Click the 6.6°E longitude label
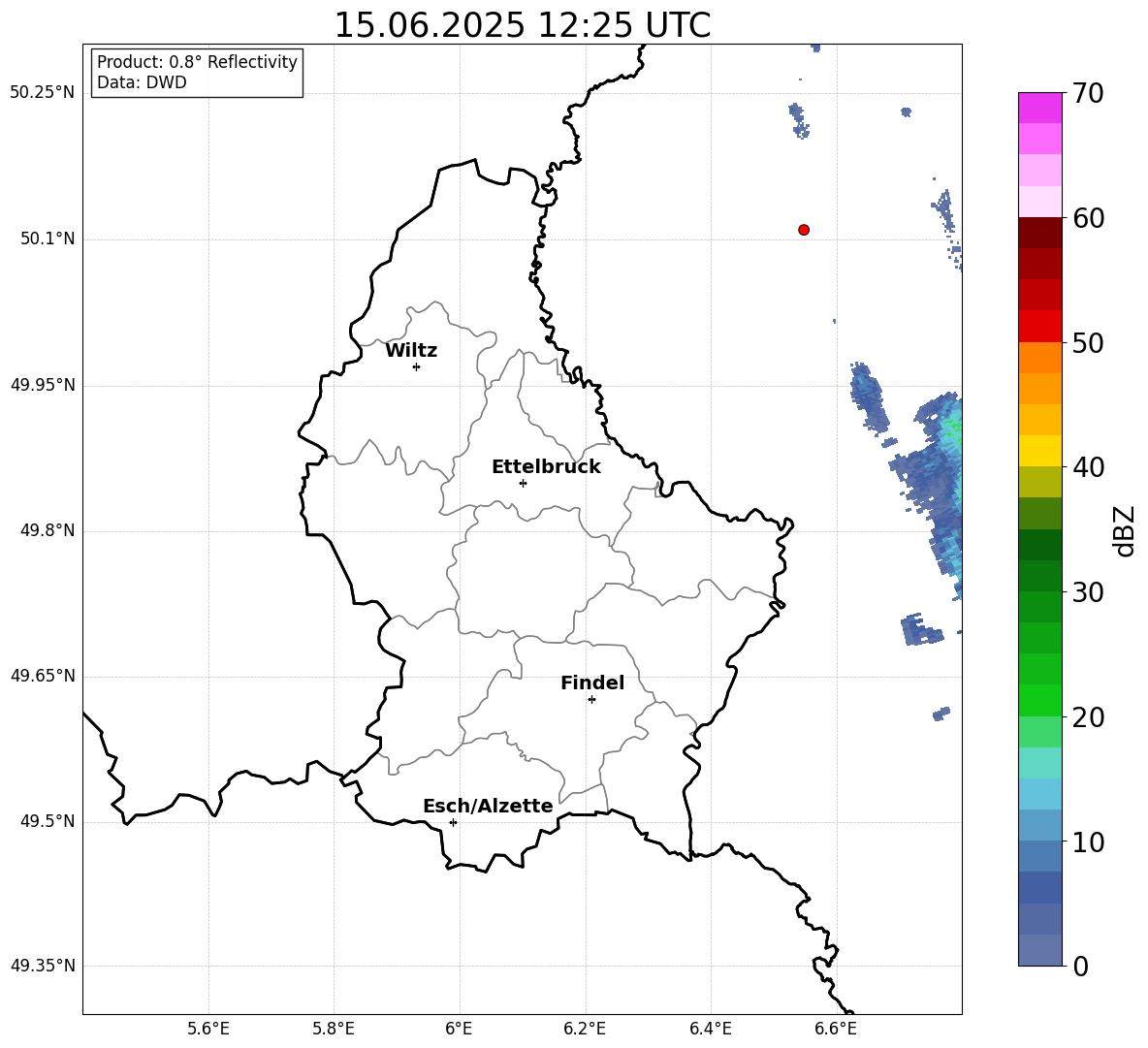This screenshot has width=1148, height=1048. [x=836, y=1030]
